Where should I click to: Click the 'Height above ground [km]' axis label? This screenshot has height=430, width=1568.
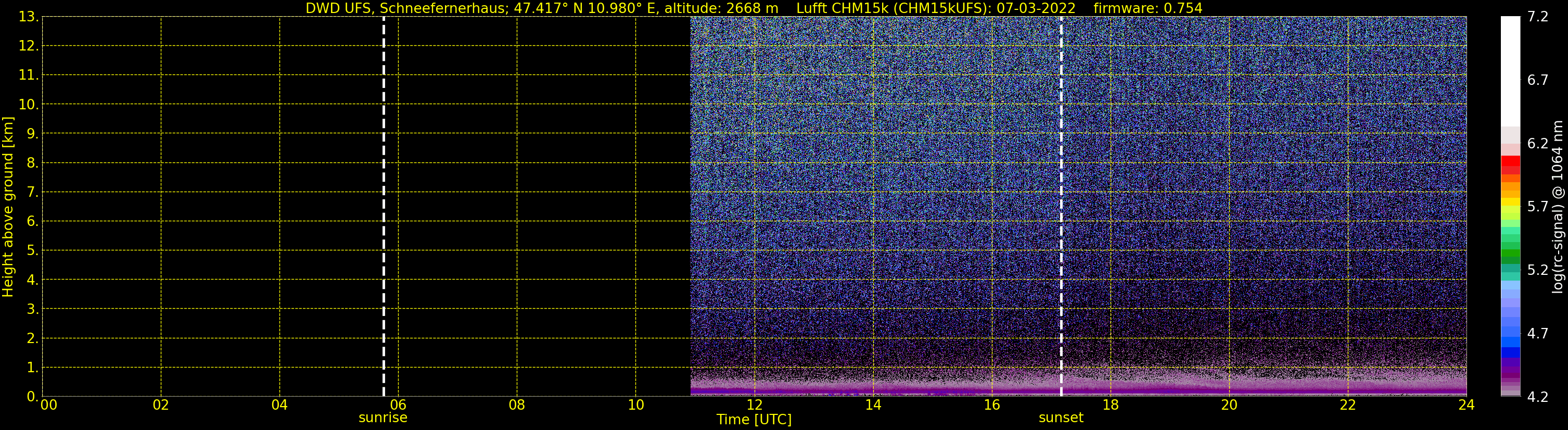pyautogui.click(x=8, y=207)
